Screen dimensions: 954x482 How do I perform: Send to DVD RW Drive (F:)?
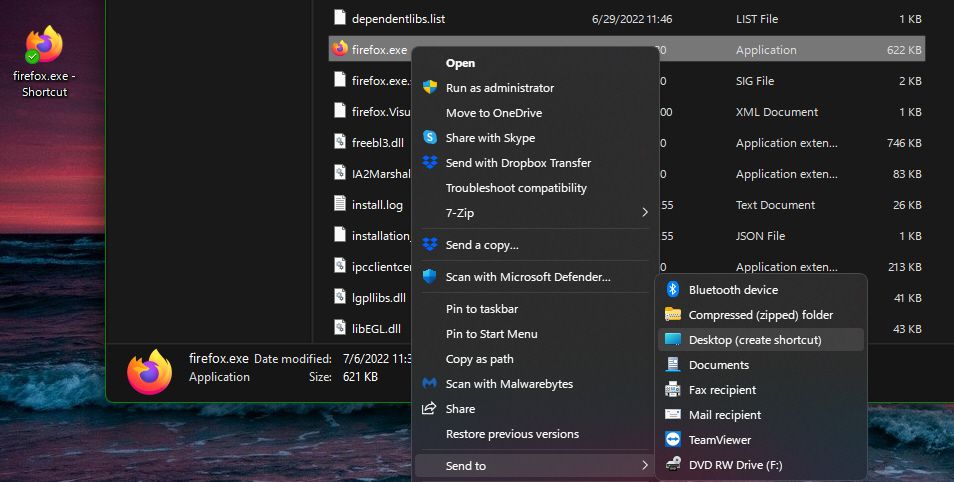pyautogui.click(x=736, y=465)
